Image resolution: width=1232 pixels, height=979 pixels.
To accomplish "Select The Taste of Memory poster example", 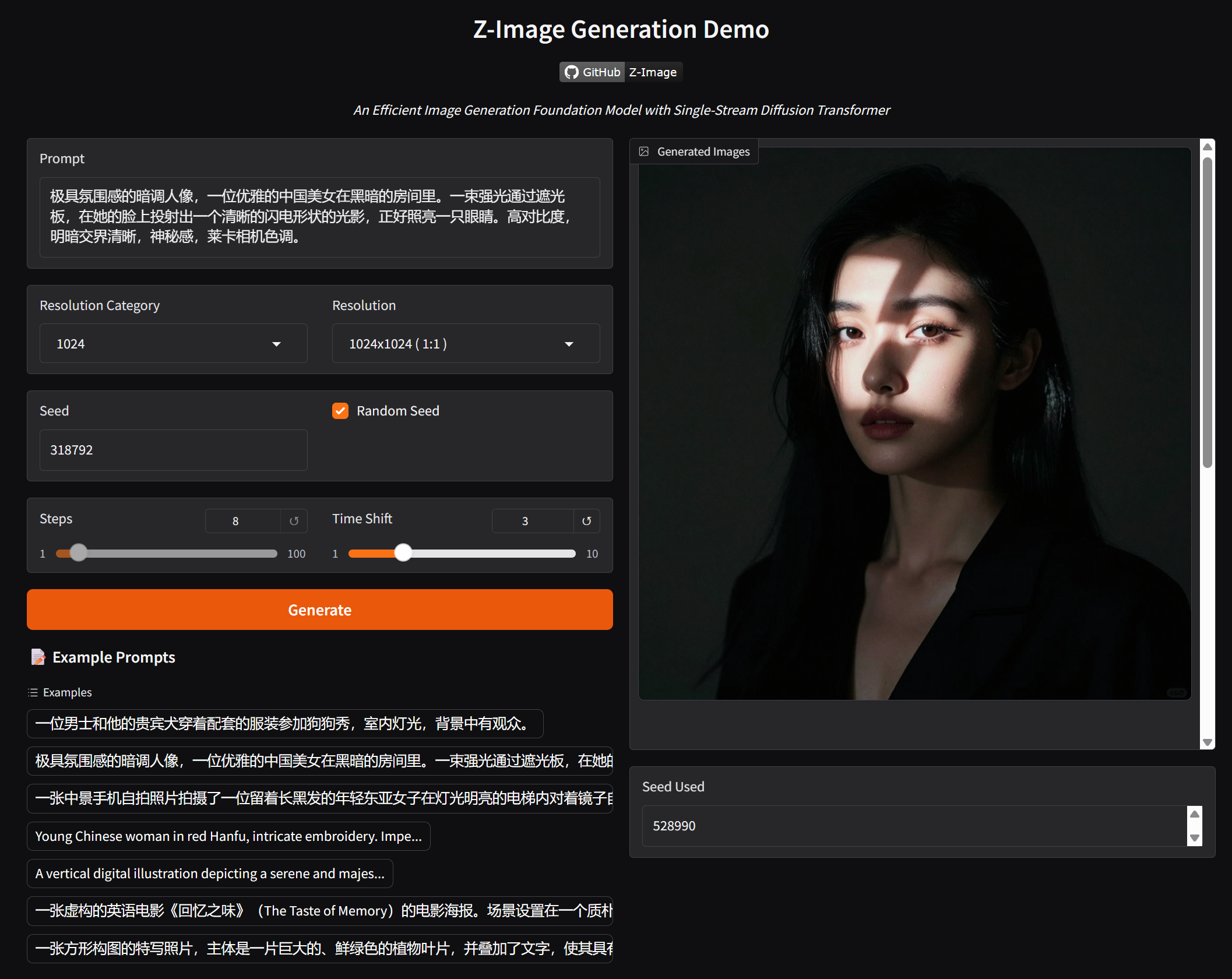I will [319, 911].
